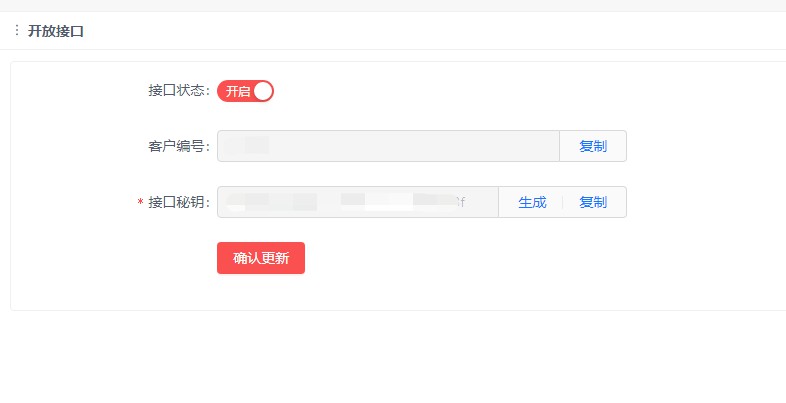Viewport: 786px width, 403px height.
Task: Copy the secret key with its 复制 button
Action: 593,202
